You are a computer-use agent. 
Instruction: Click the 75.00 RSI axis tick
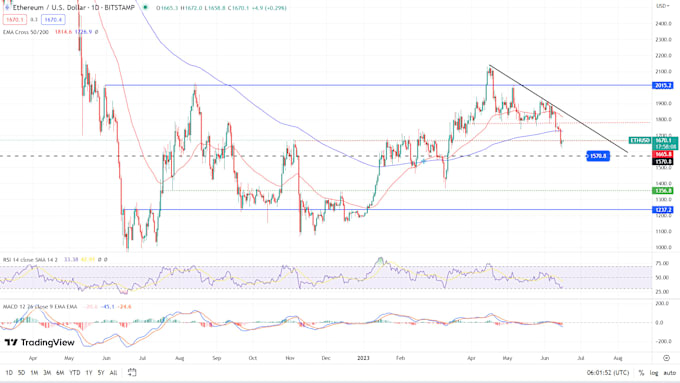662,263
